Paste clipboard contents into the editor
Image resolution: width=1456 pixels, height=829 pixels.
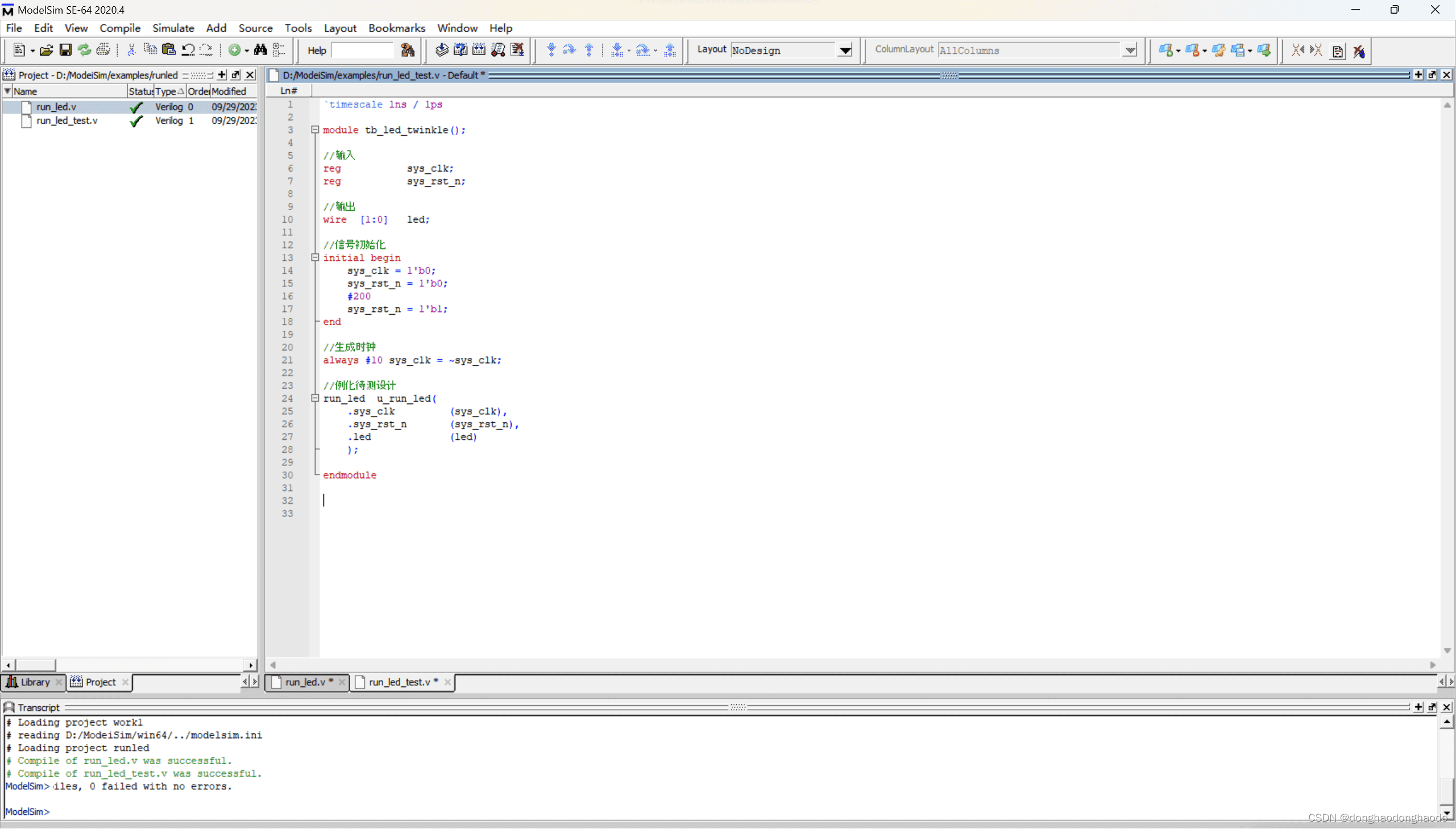[169, 50]
